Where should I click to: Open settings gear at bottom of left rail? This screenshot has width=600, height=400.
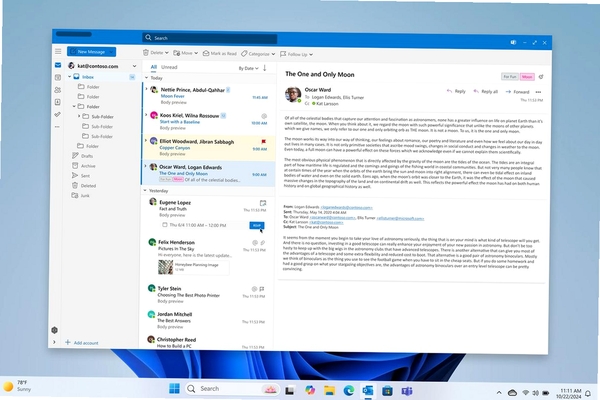pyautogui.click(x=55, y=330)
